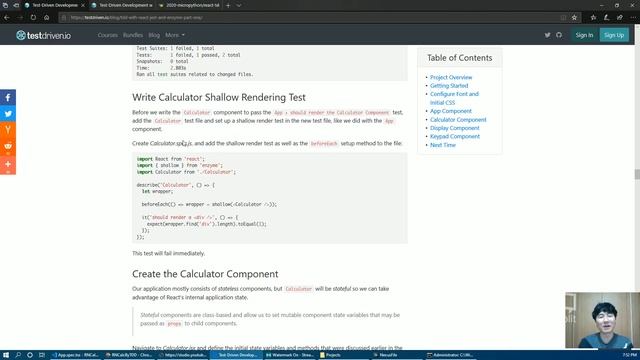Show tab previews chevron
The image size is (640, 360).
[x=239, y=5]
